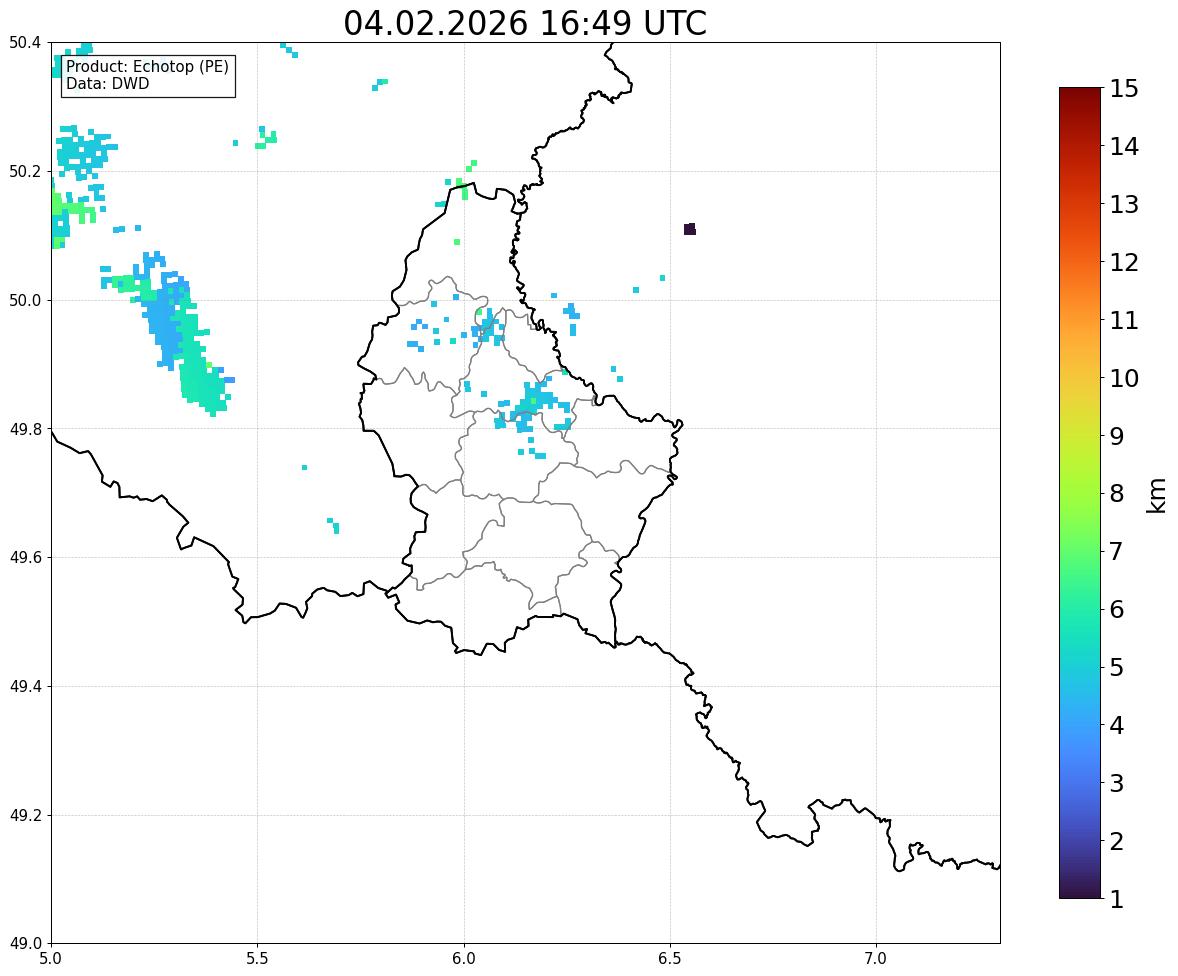Click the longitude tick label "6.0"
The height and width of the screenshot is (976, 1178).
pos(464,959)
